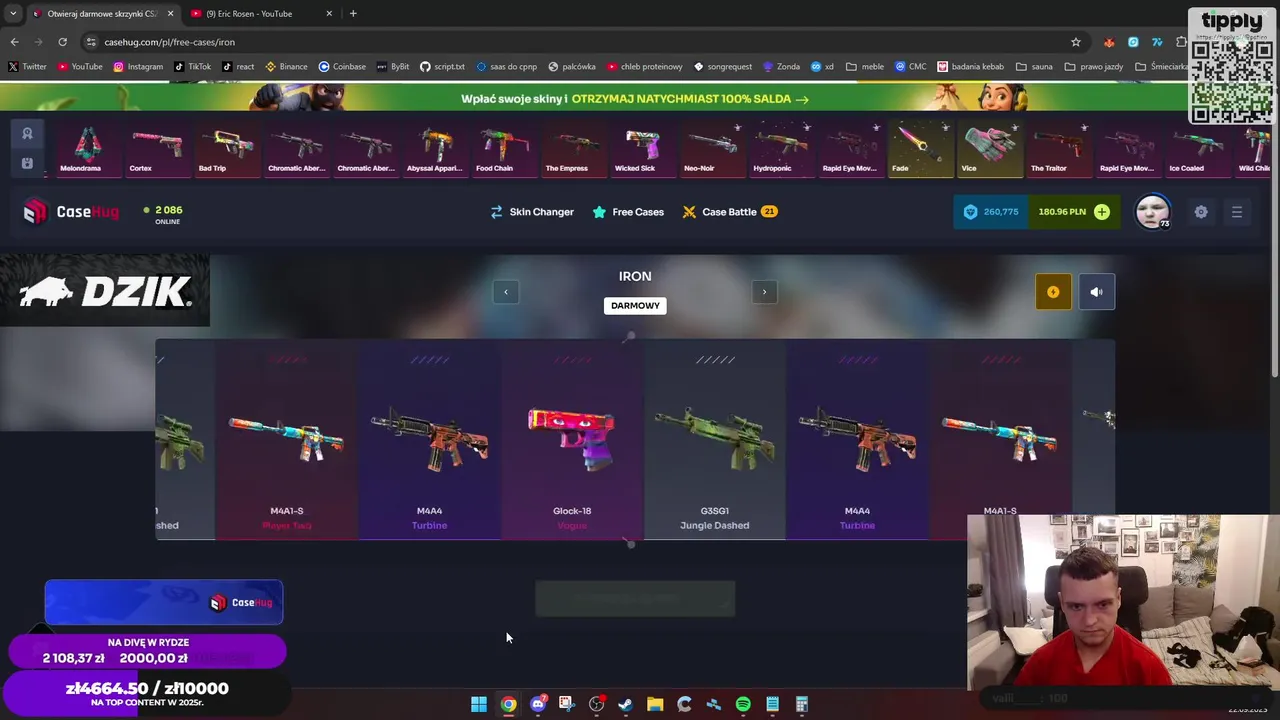Open the tab search dropdown
This screenshot has width=1280, height=720.
[13, 14]
